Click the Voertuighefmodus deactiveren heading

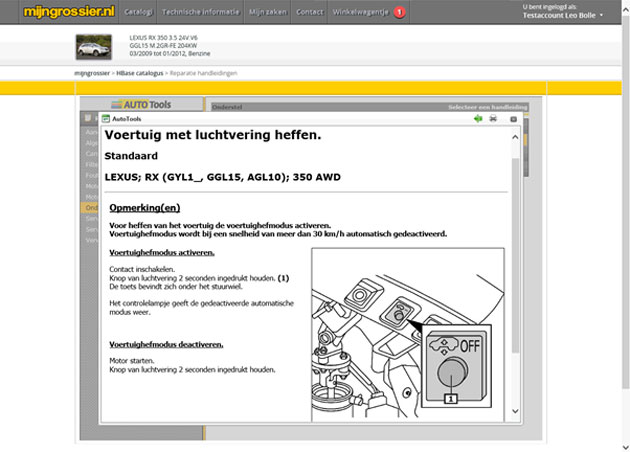(166, 344)
